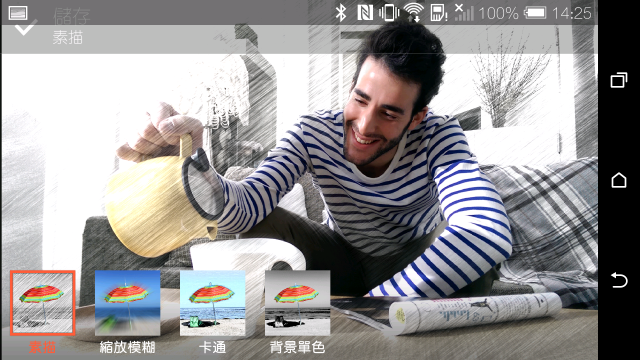The image size is (640, 360).
Task: Tap the battery status icon
Action: point(536,13)
